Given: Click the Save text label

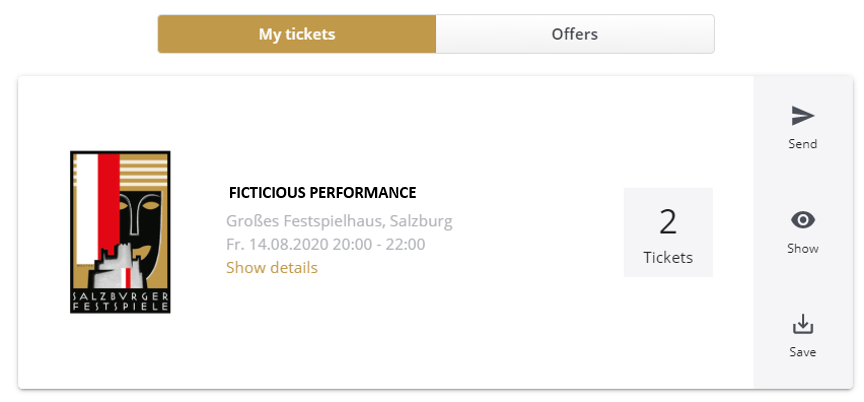Looking at the screenshot, I should pos(803,352).
